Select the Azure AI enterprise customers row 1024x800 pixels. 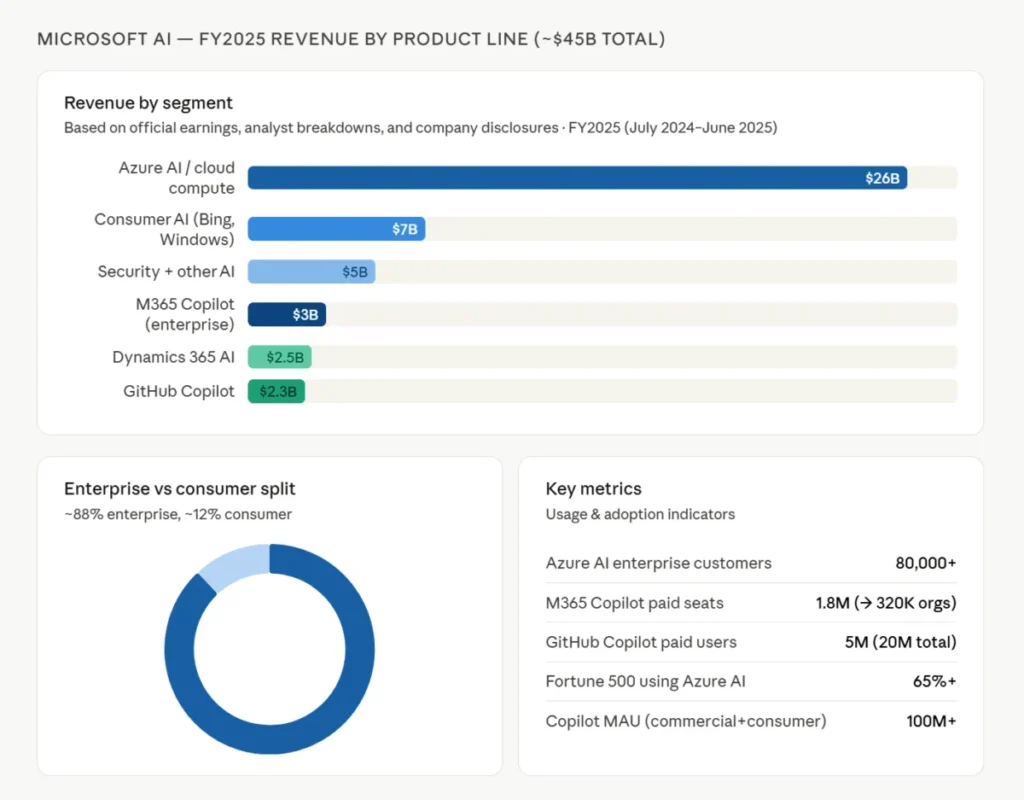click(751, 563)
